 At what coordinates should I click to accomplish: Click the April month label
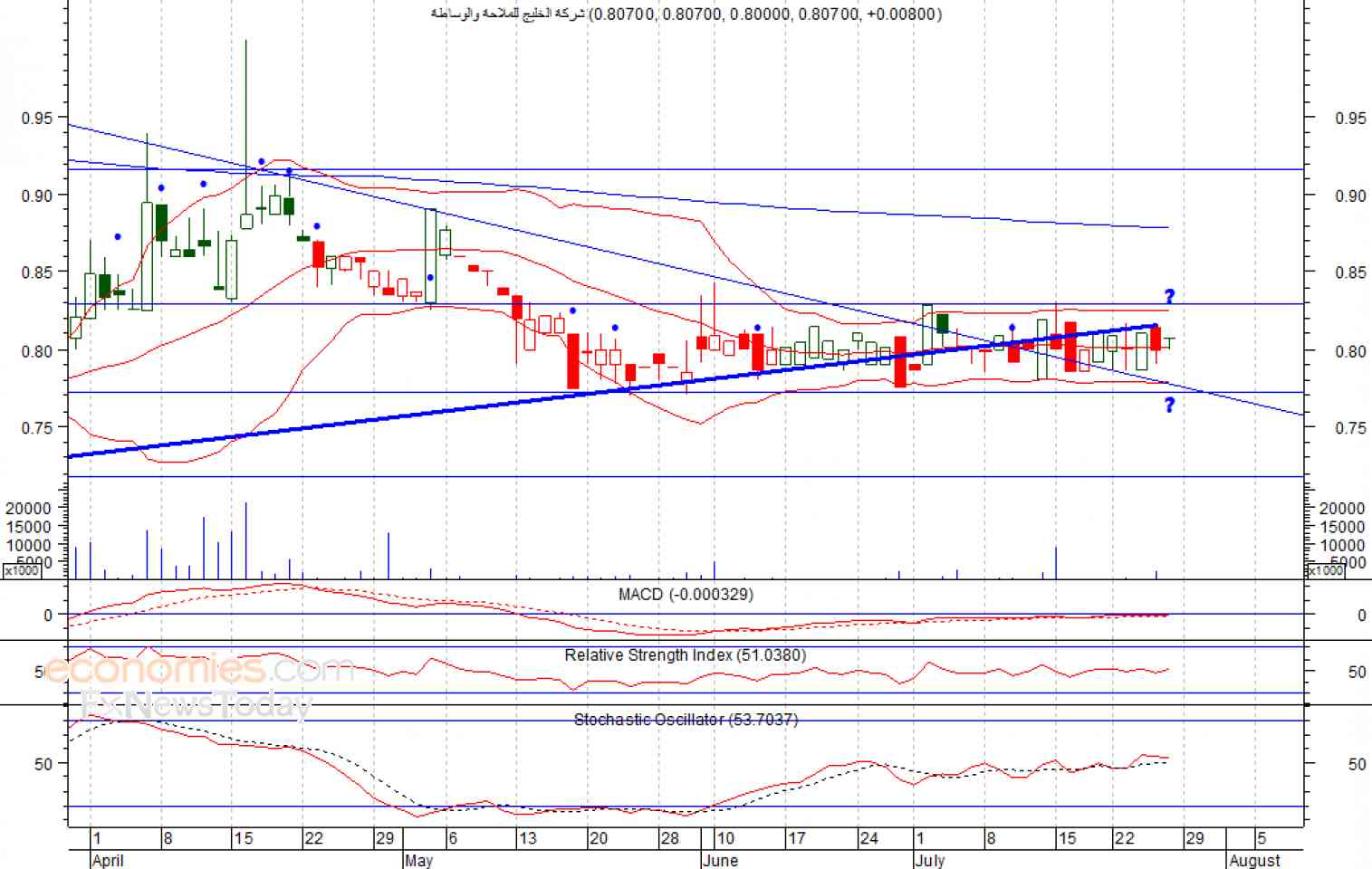pos(108,860)
